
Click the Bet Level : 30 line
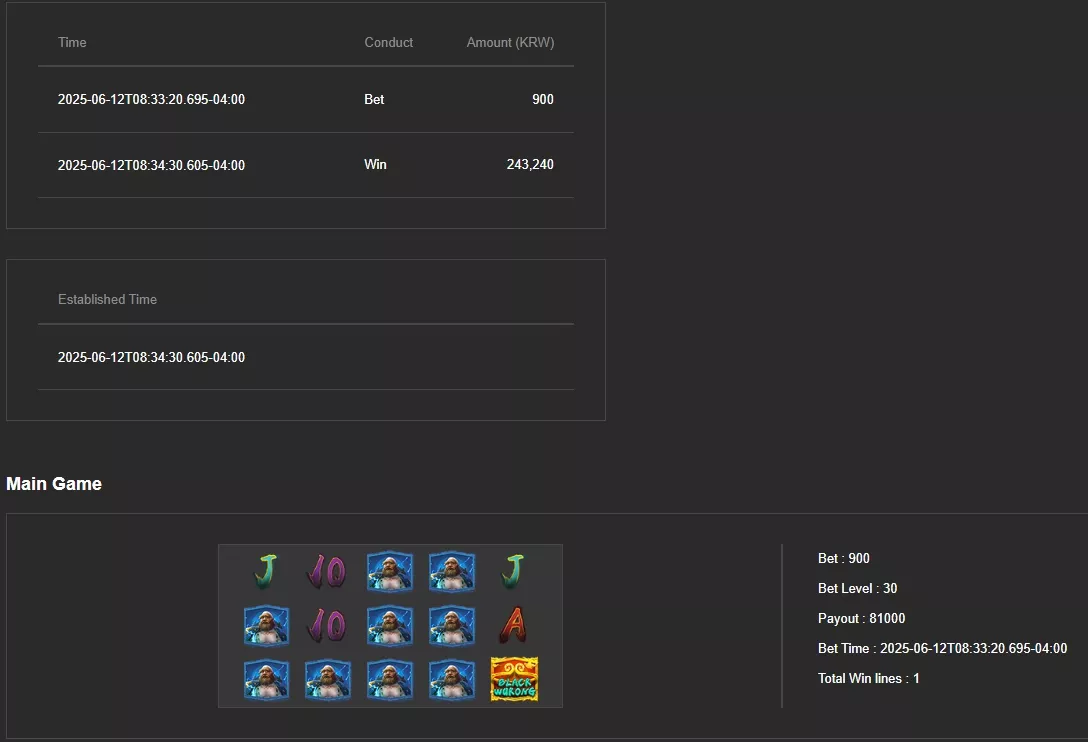(x=858, y=589)
